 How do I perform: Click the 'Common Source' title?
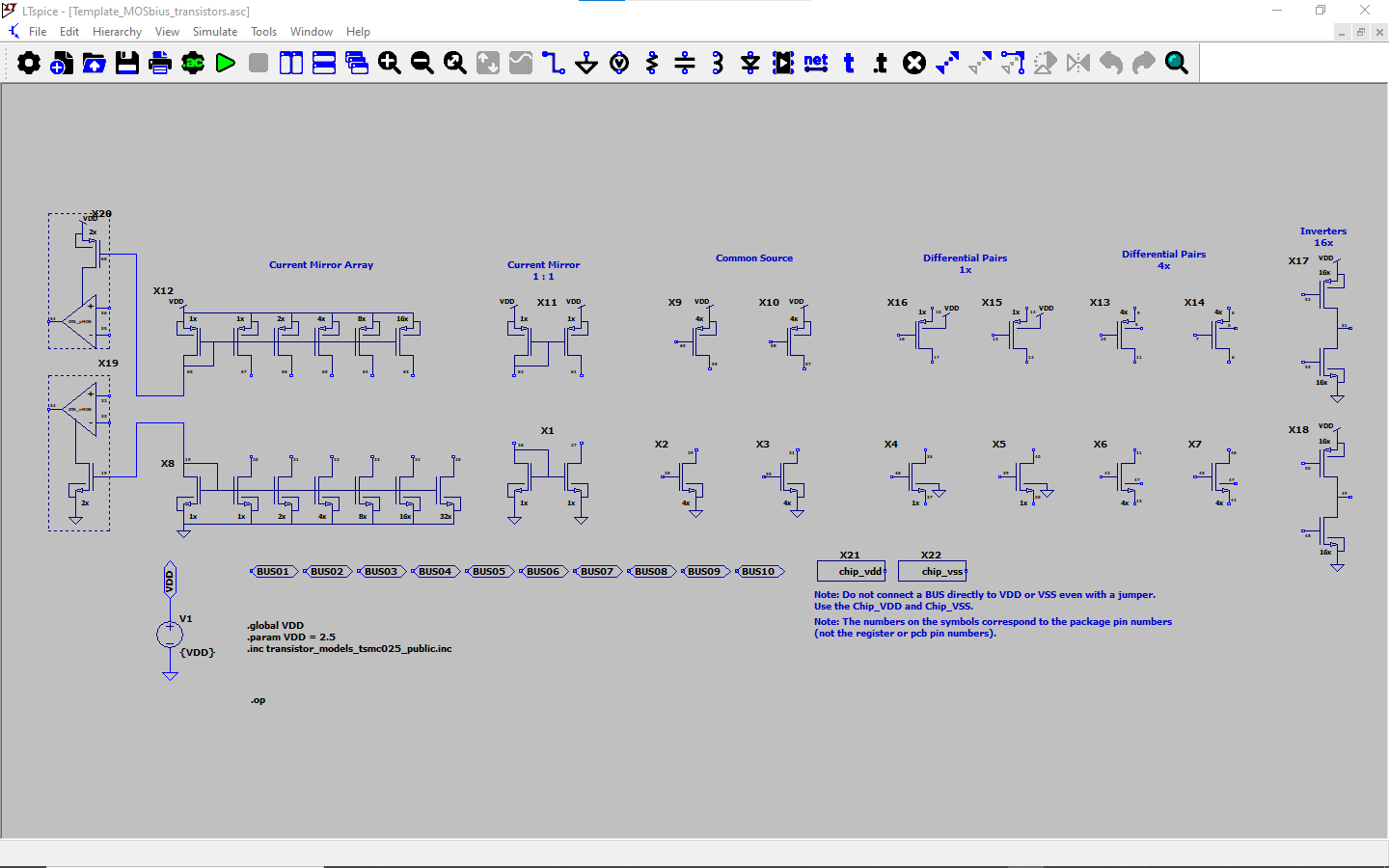(x=754, y=258)
